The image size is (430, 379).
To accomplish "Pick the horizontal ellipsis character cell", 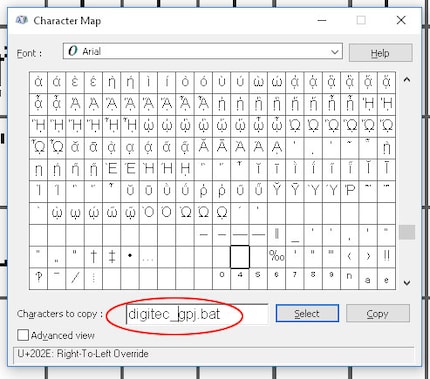I will [x=148, y=257].
